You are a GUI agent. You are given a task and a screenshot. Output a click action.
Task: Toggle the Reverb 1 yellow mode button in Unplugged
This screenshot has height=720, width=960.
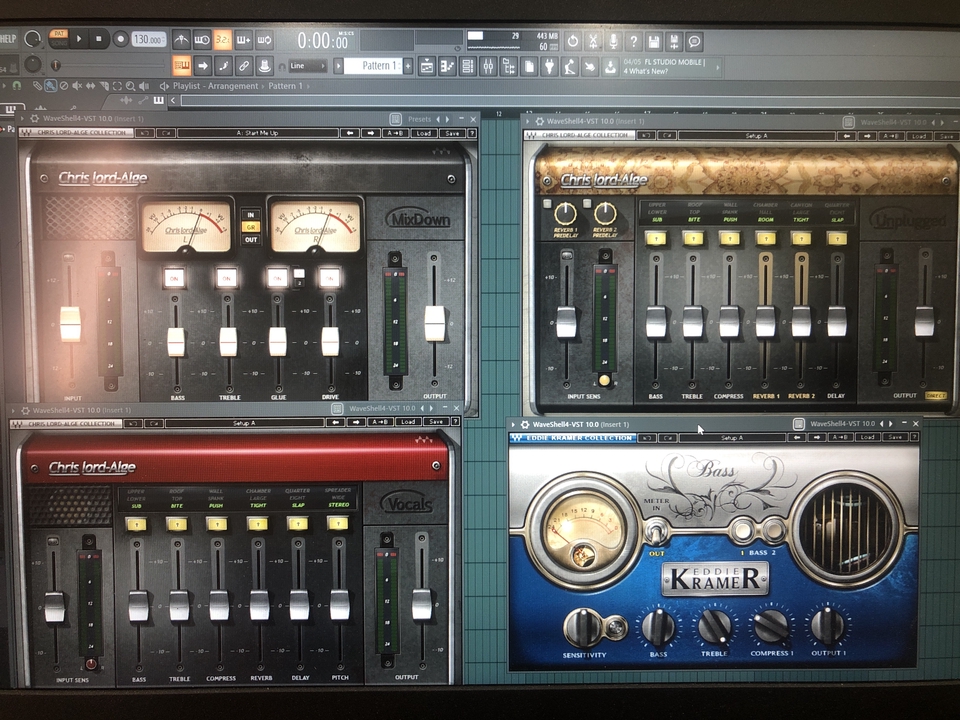click(x=766, y=238)
